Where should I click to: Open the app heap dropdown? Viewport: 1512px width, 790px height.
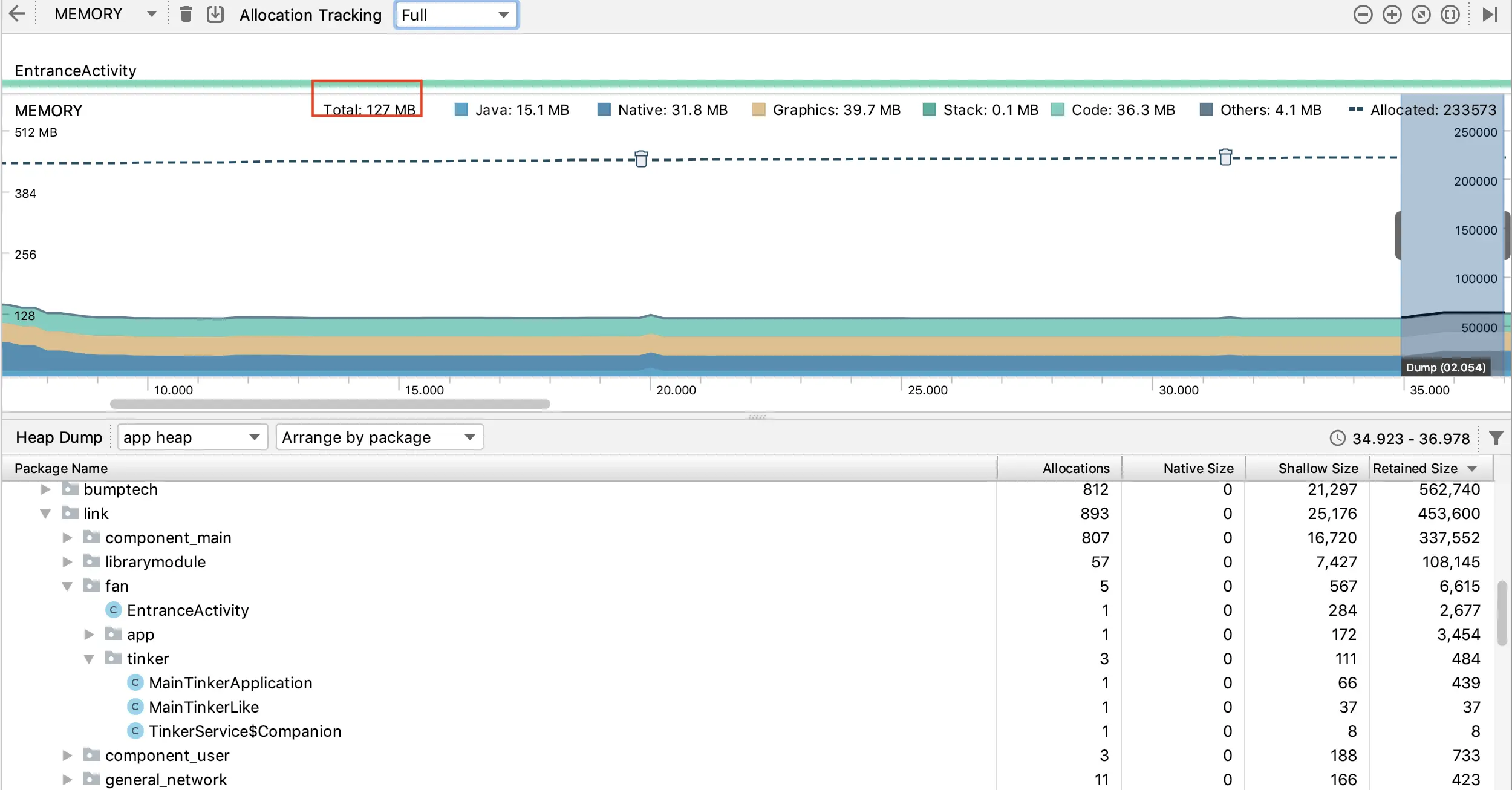(192, 437)
